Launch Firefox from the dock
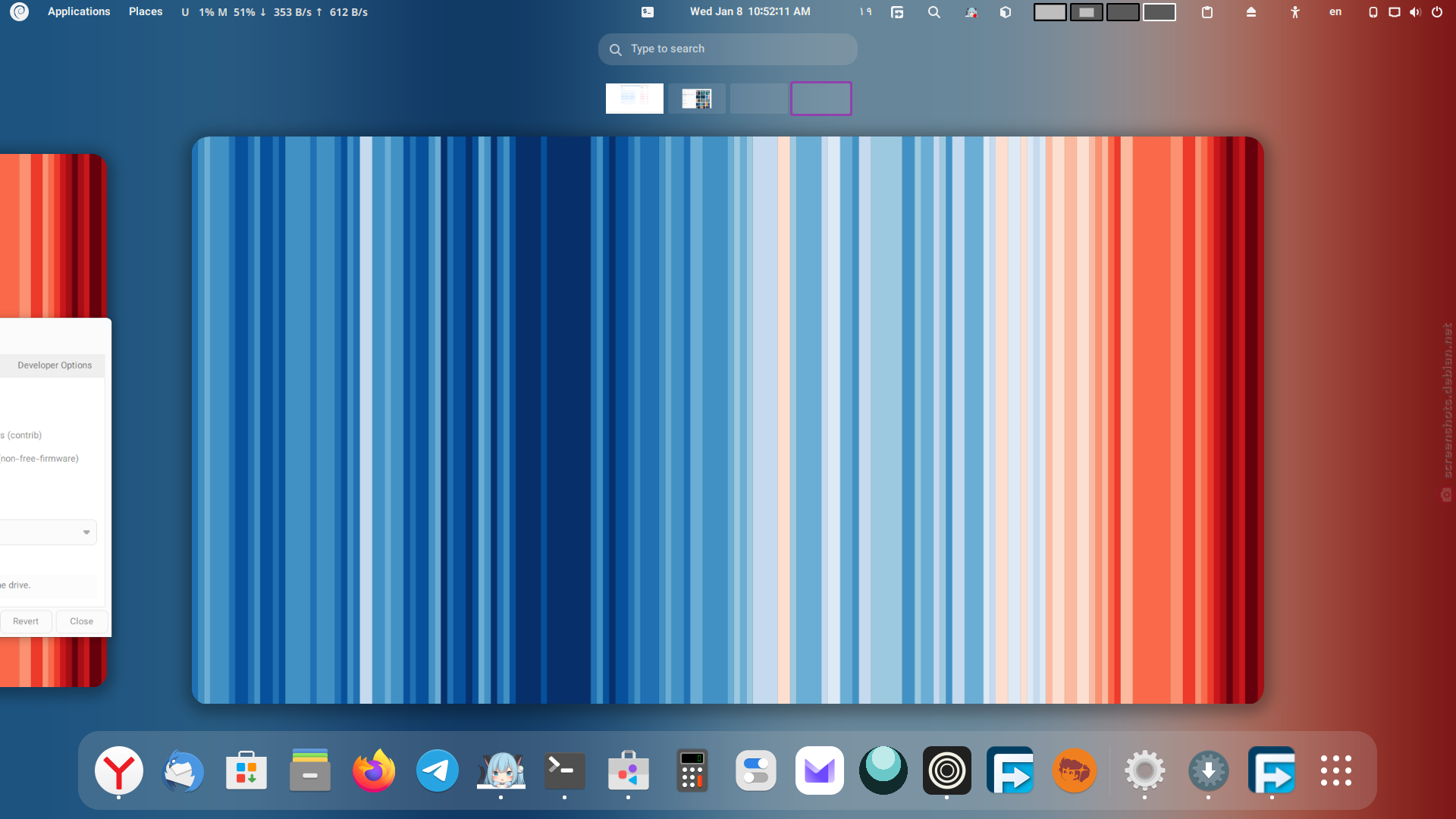The image size is (1456, 819). 374,771
